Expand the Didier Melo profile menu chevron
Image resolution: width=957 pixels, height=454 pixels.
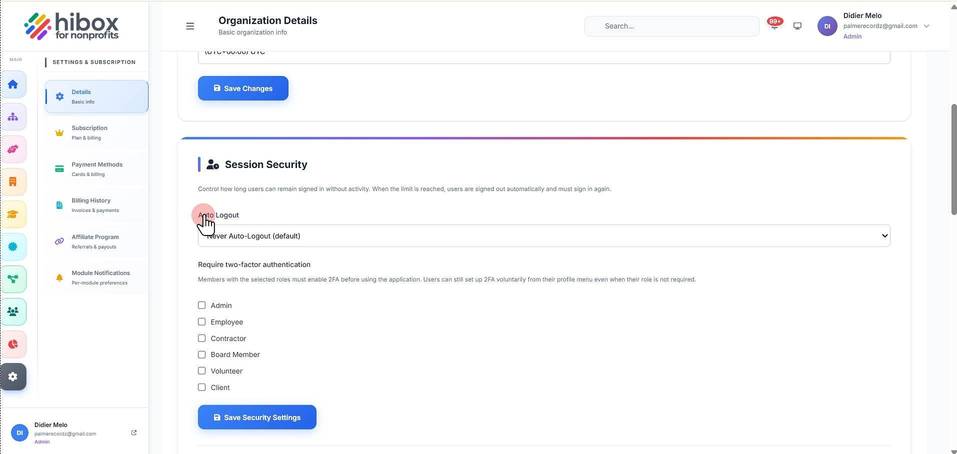[926, 26]
